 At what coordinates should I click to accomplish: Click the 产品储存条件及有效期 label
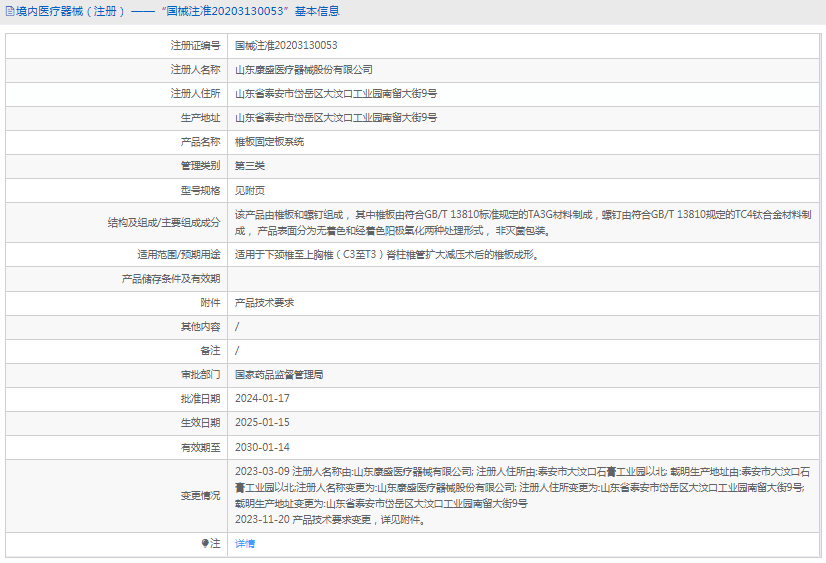pos(171,279)
